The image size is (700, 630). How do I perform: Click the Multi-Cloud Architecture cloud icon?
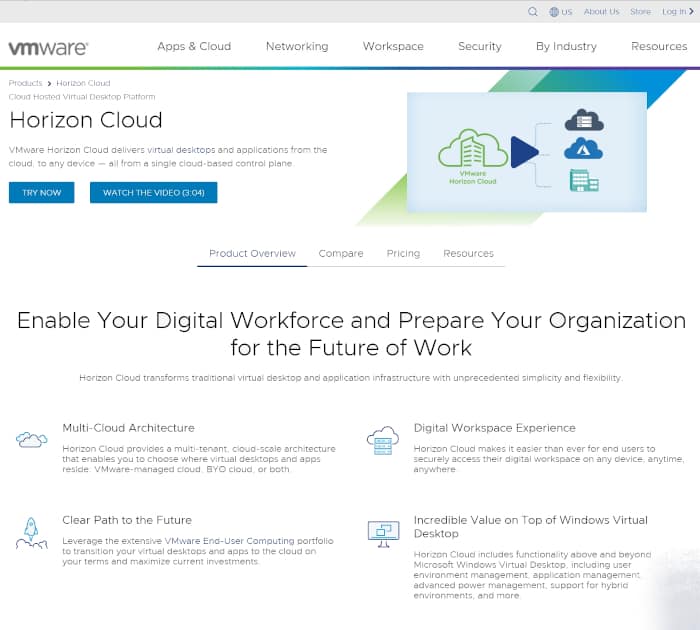31,439
